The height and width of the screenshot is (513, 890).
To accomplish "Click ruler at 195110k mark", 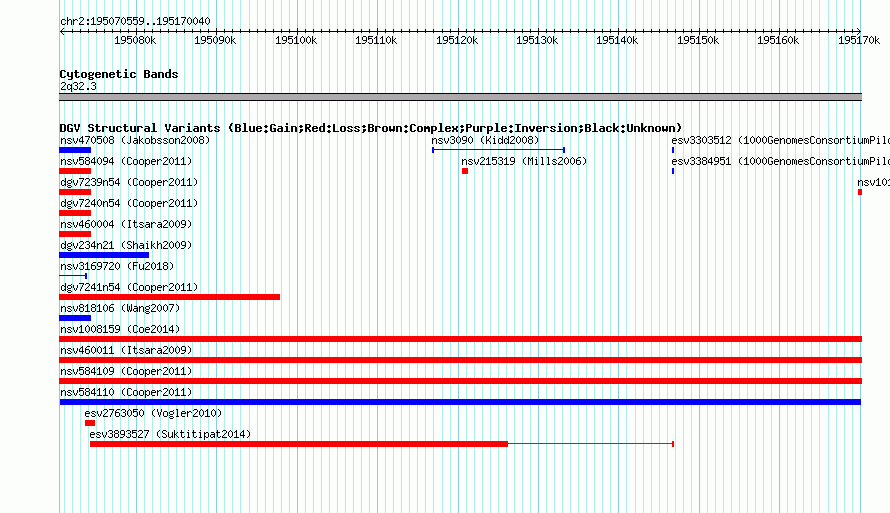I will point(376,40).
